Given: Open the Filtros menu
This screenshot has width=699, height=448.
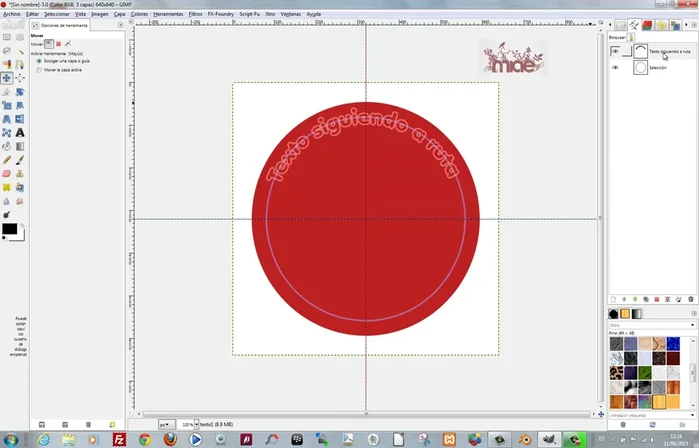Looking at the screenshot, I should pyautogui.click(x=195, y=15).
